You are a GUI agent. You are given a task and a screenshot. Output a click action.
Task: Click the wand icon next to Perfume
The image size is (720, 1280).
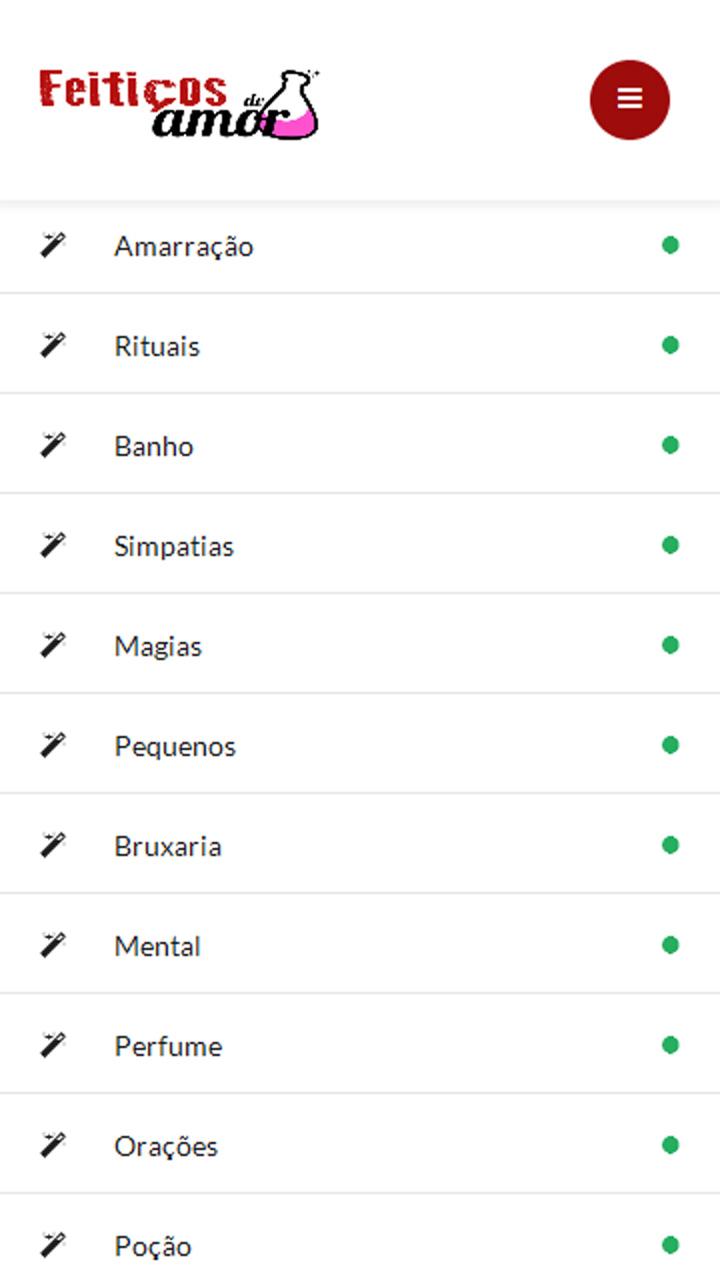pyautogui.click(x=53, y=1045)
